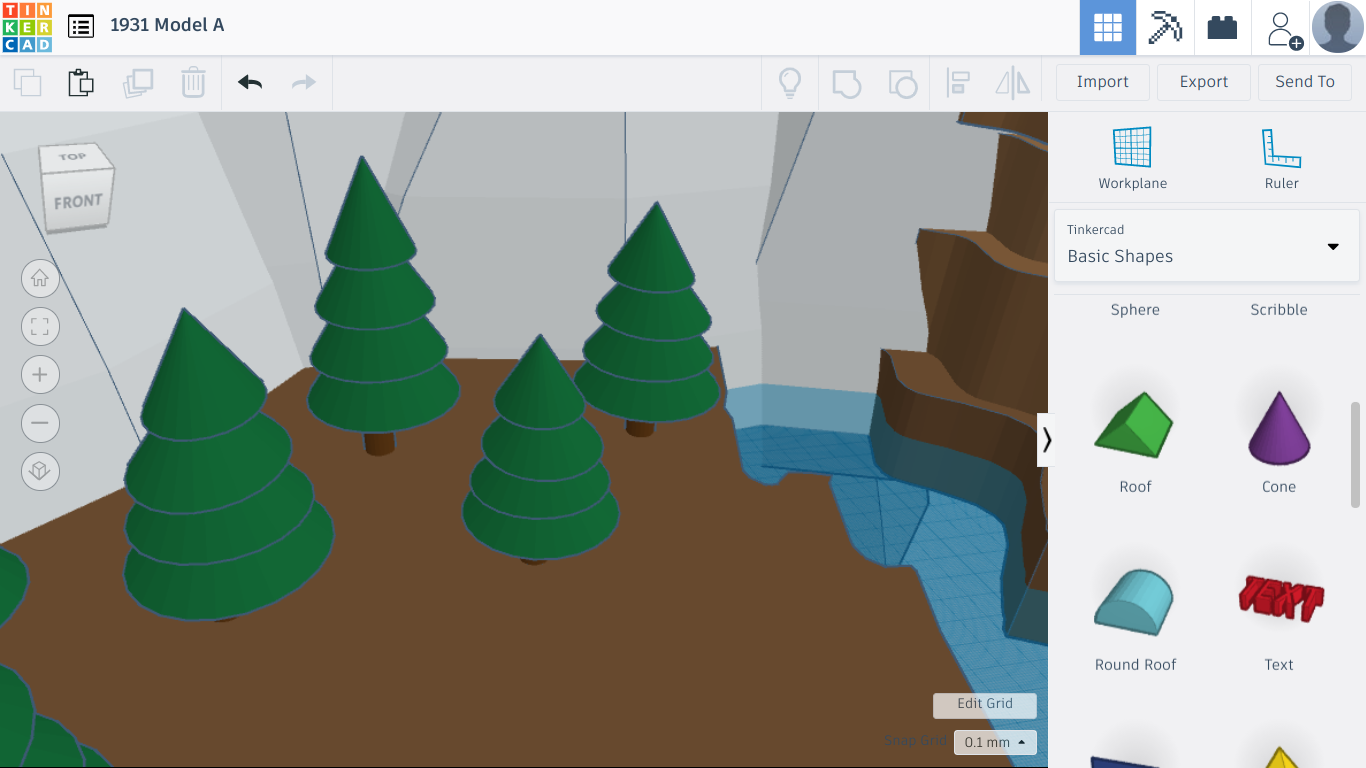The width and height of the screenshot is (1366, 768).
Task: Click the Ungroup shapes icon
Action: click(x=903, y=83)
